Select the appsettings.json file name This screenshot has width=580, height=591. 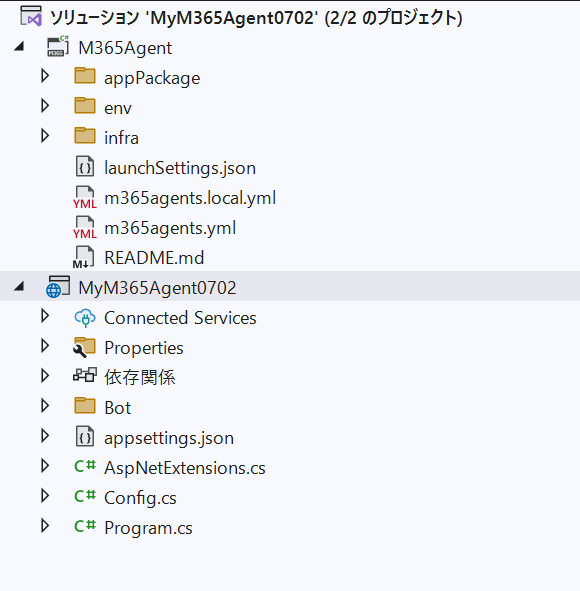coord(169,438)
